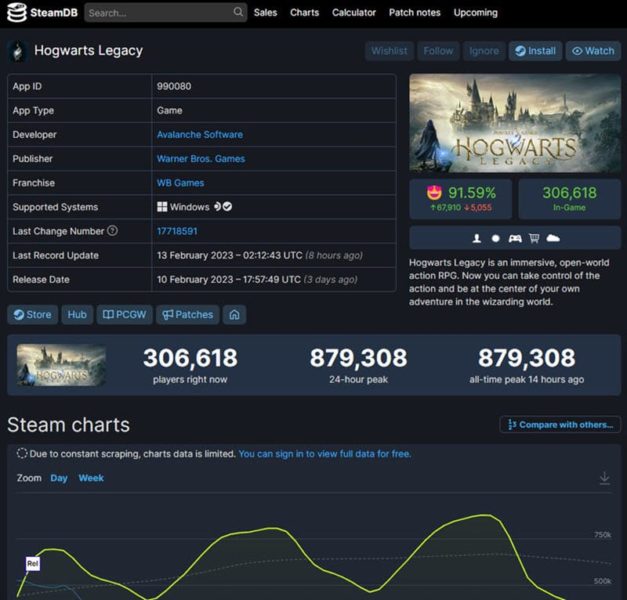Add game to Wishlist
The height and width of the screenshot is (600, 627).
pos(389,51)
